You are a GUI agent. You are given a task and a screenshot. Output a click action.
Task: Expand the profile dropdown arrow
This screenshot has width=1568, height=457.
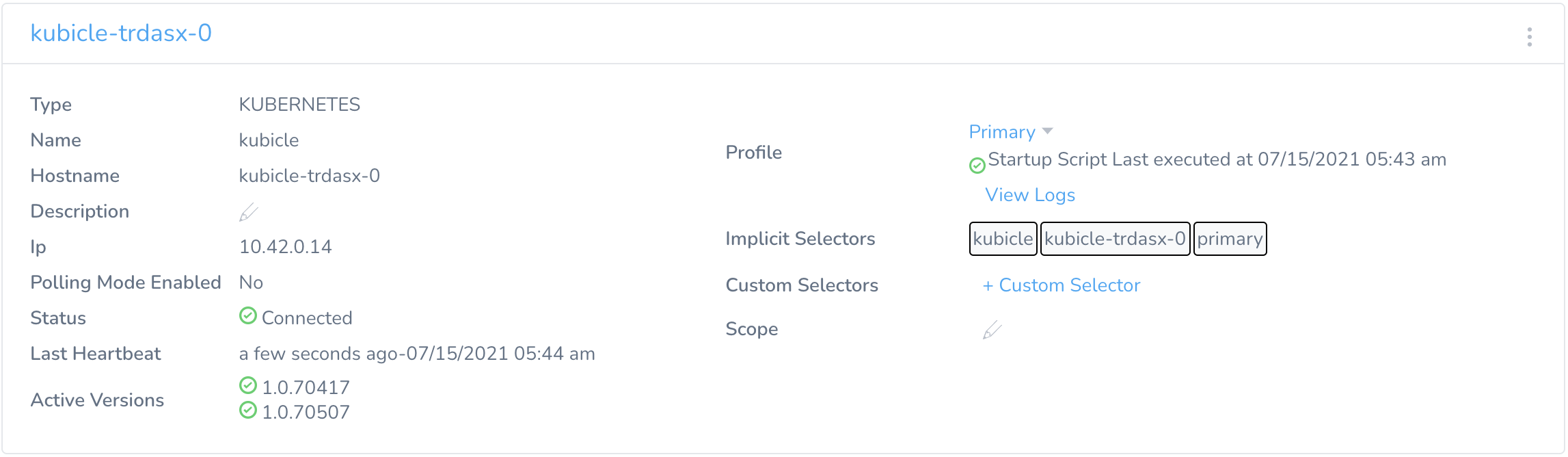click(x=1048, y=131)
